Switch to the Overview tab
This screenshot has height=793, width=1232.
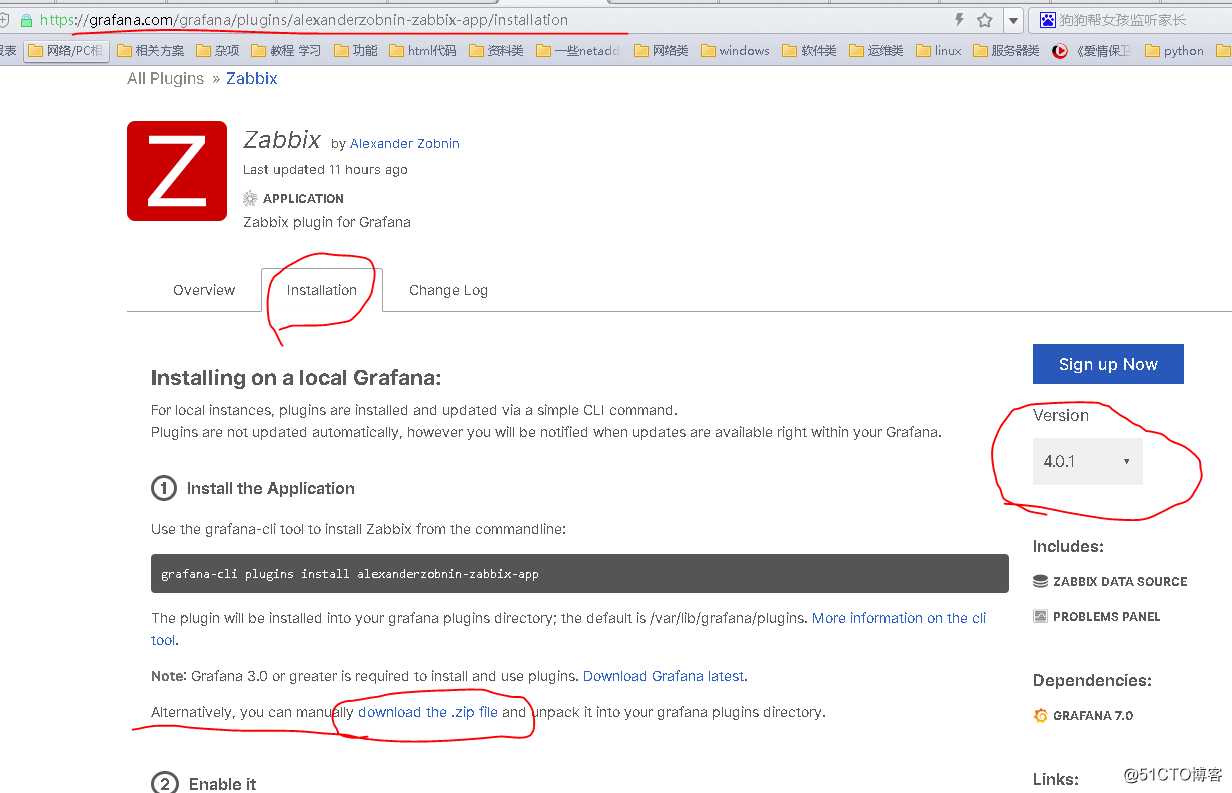click(204, 290)
